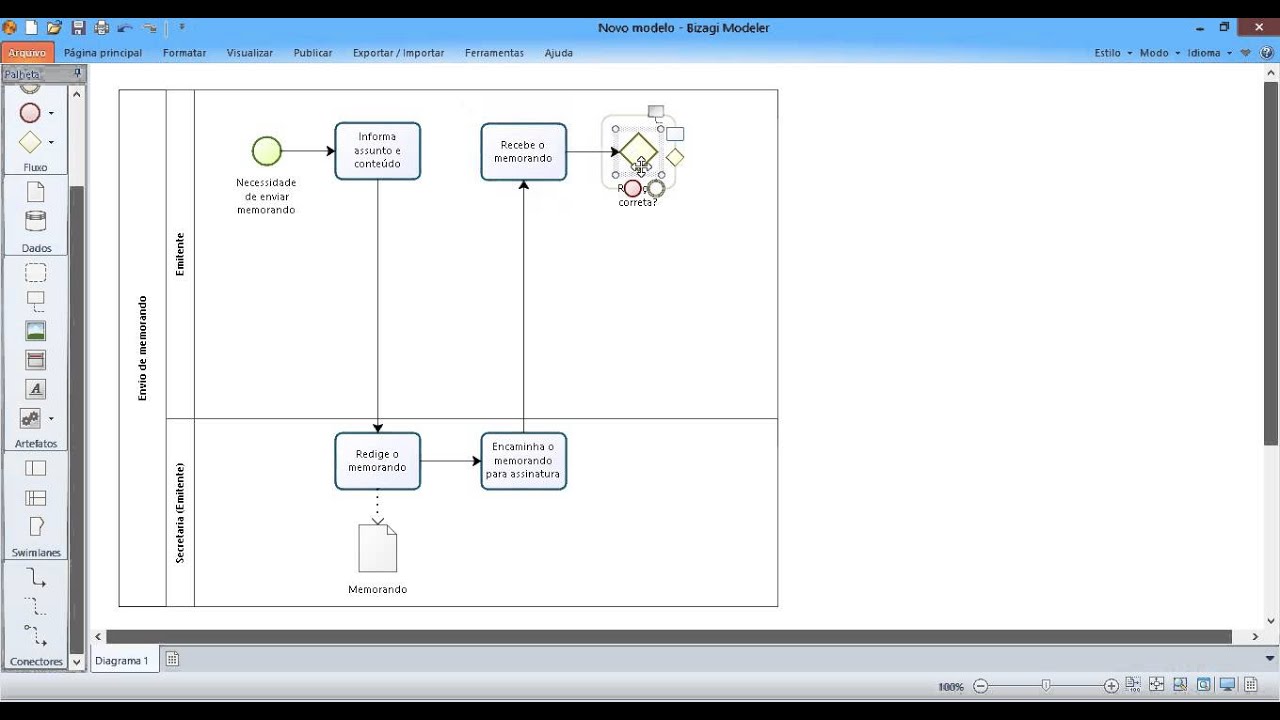Switch to the Visualizar tab
This screenshot has width=1280, height=720.
[x=249, y=53]
